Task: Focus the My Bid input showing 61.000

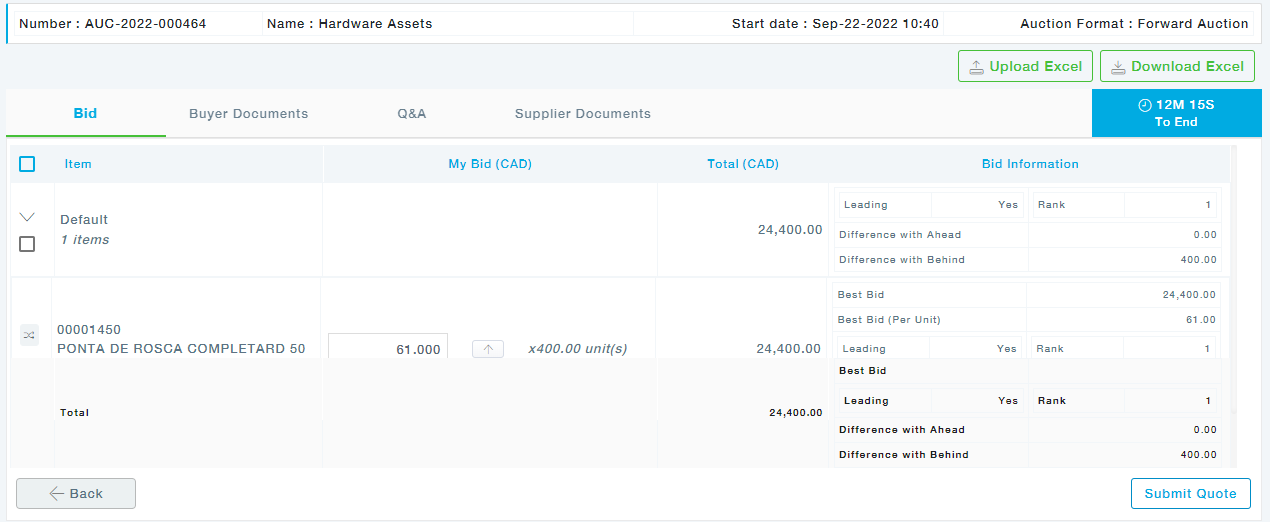Action: tap(388, 349)
